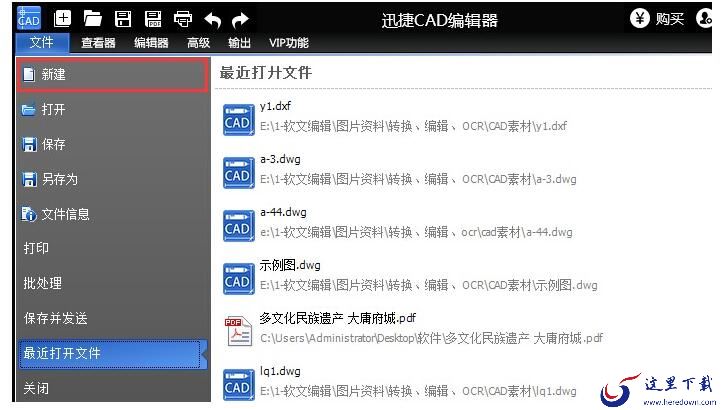Switch to the 输出 tab
This screenshot has height=410, width=726.
239,43
